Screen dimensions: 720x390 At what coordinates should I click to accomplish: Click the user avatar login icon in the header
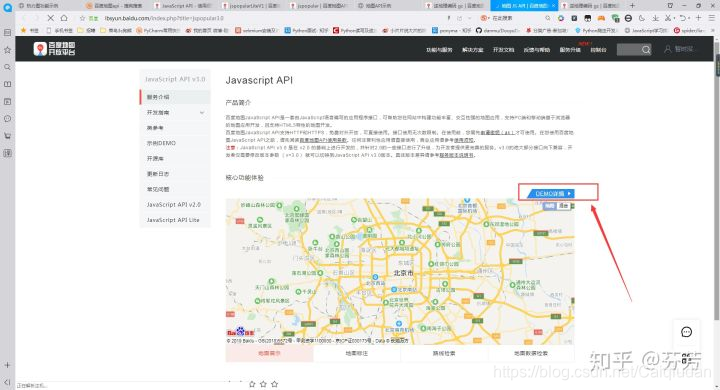click(x=668, y=49)
